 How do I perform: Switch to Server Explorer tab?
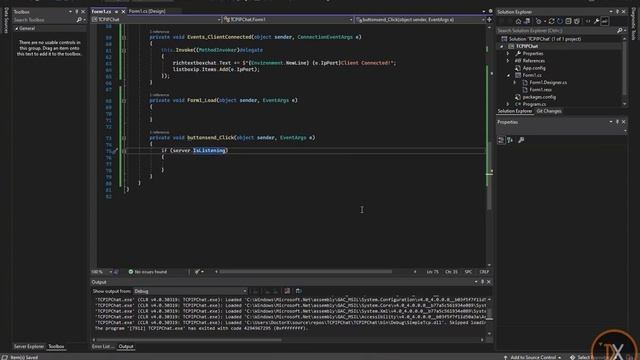29,347
